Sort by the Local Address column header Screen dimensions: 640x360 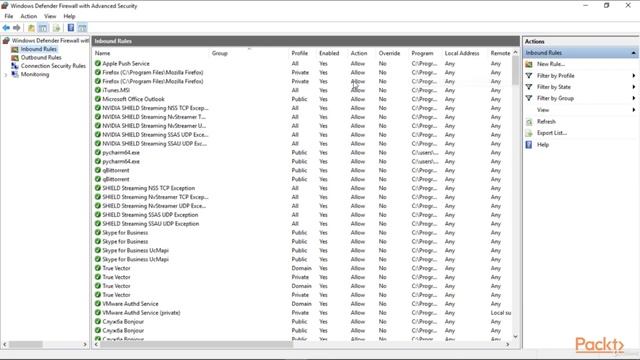[x=462, y=53]
